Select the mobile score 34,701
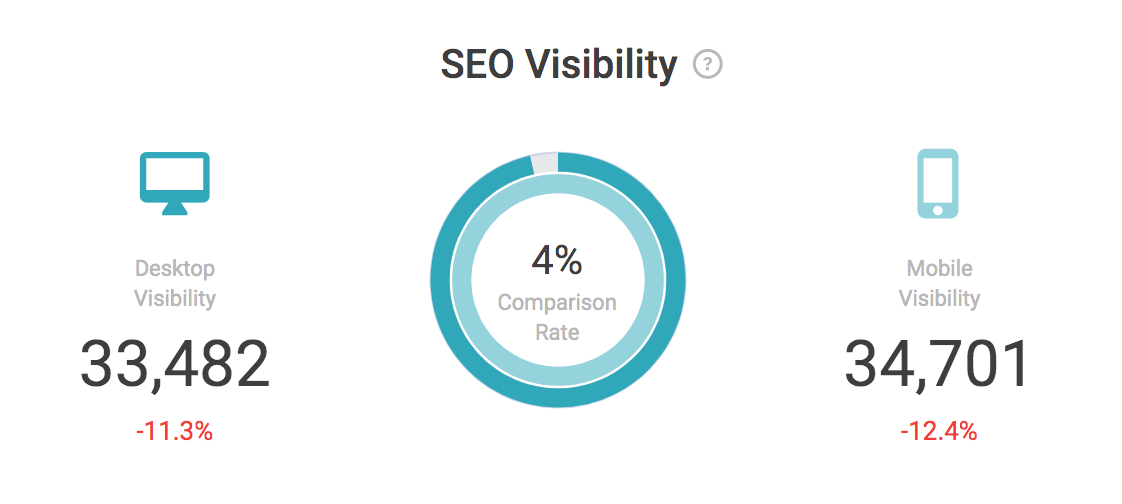1122x504 pixels. pos(938,364)
